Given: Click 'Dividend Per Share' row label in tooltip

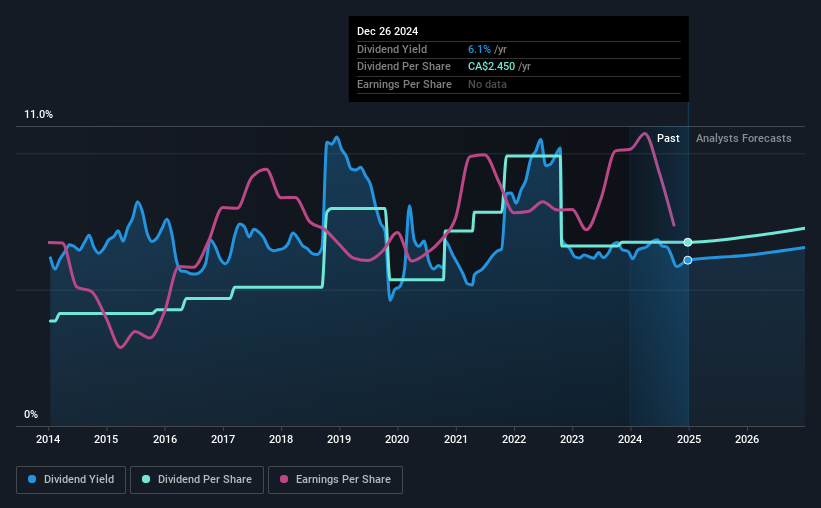Looking at the screenshot, I should pyautogui.click(x=404, y=67).
